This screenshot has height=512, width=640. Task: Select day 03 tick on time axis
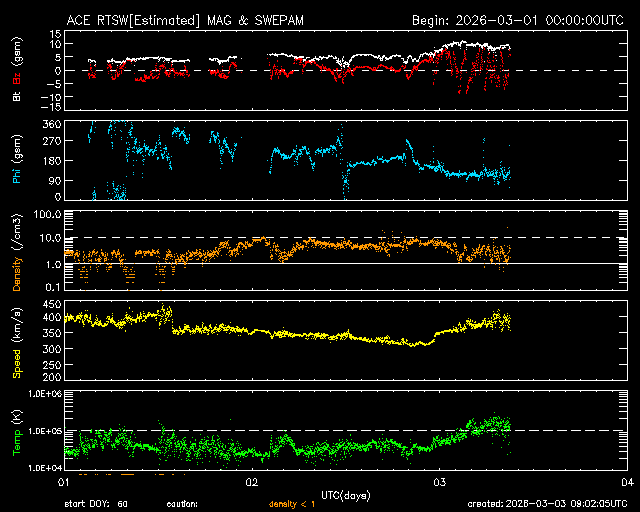(438, 483)
